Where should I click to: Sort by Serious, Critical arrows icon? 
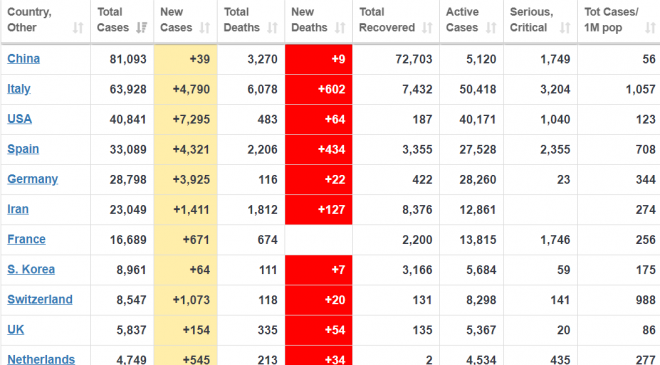point(565,28)
